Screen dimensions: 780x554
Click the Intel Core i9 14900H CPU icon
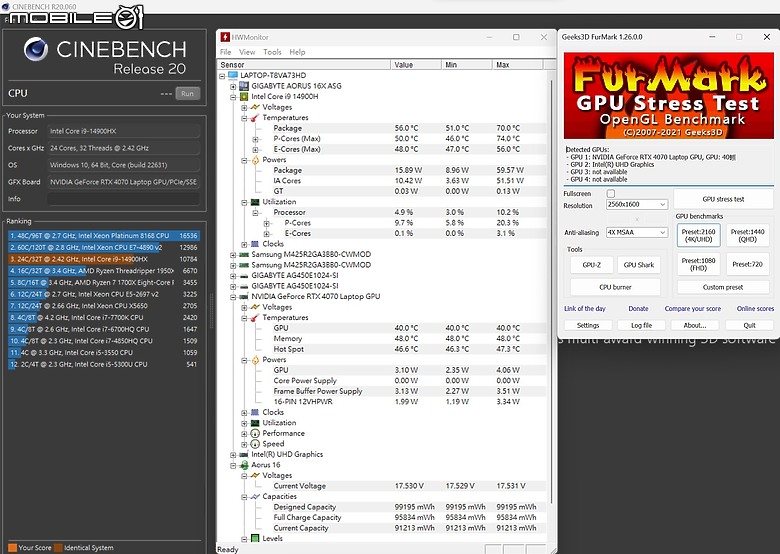point(244,96)
